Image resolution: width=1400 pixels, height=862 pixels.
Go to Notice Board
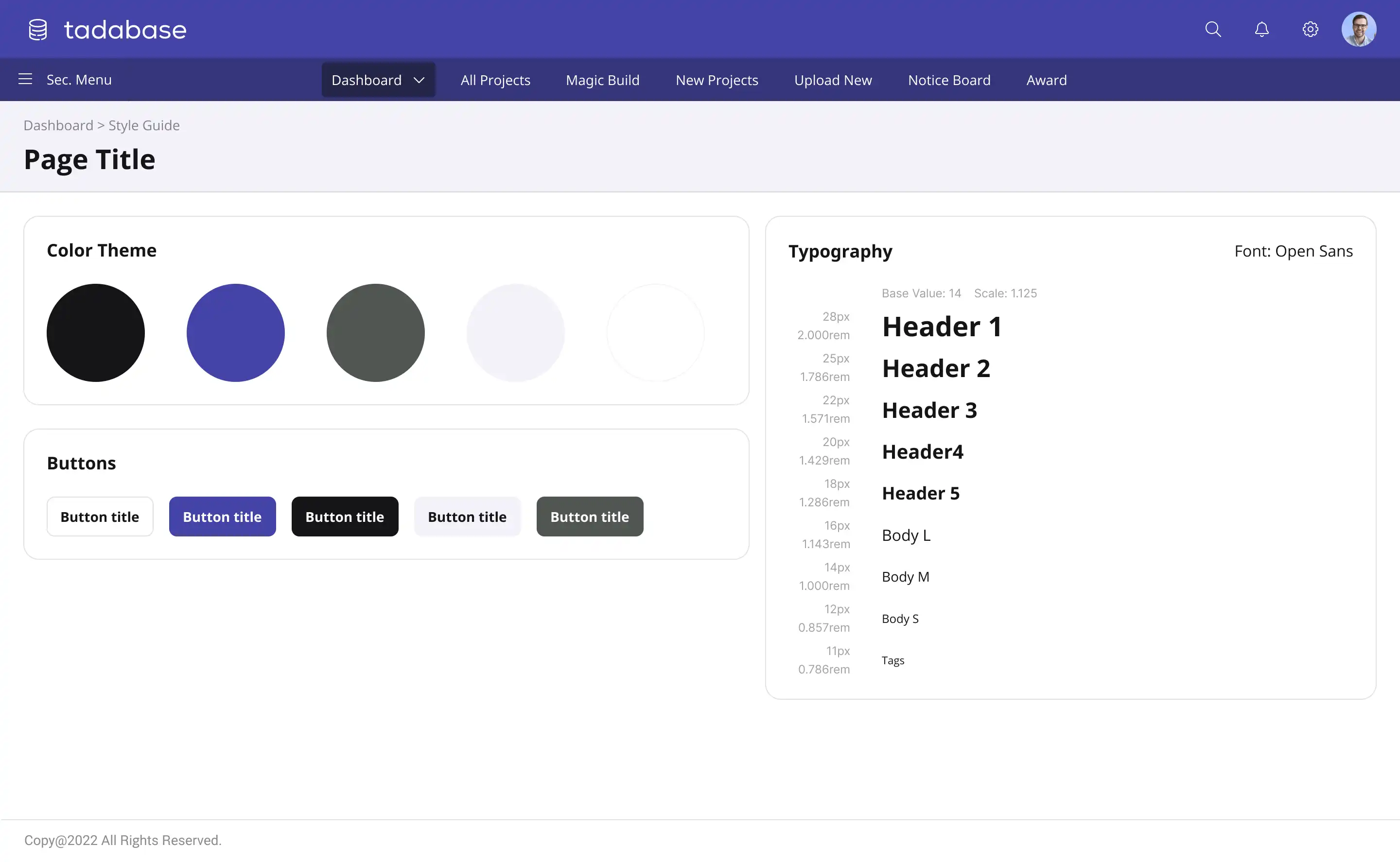click(949, 80)
